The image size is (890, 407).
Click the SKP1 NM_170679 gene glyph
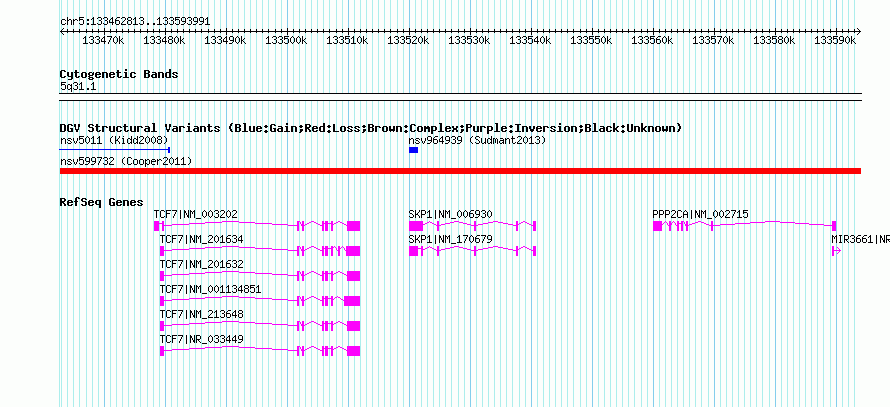[472, 251]
